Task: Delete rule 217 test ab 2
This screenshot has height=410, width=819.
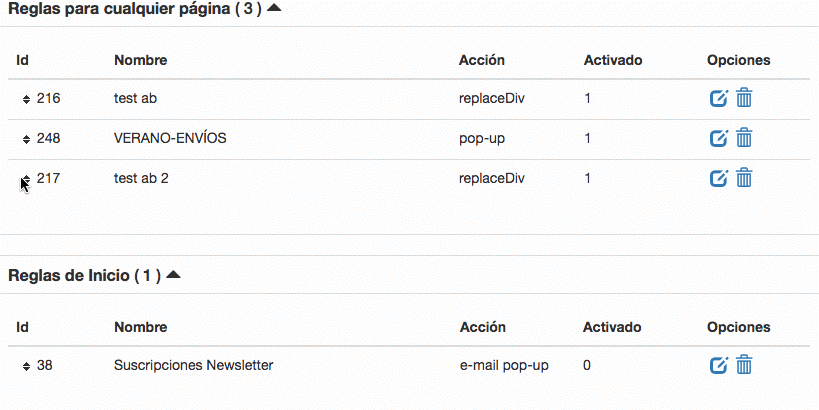Action: (744, 178)
